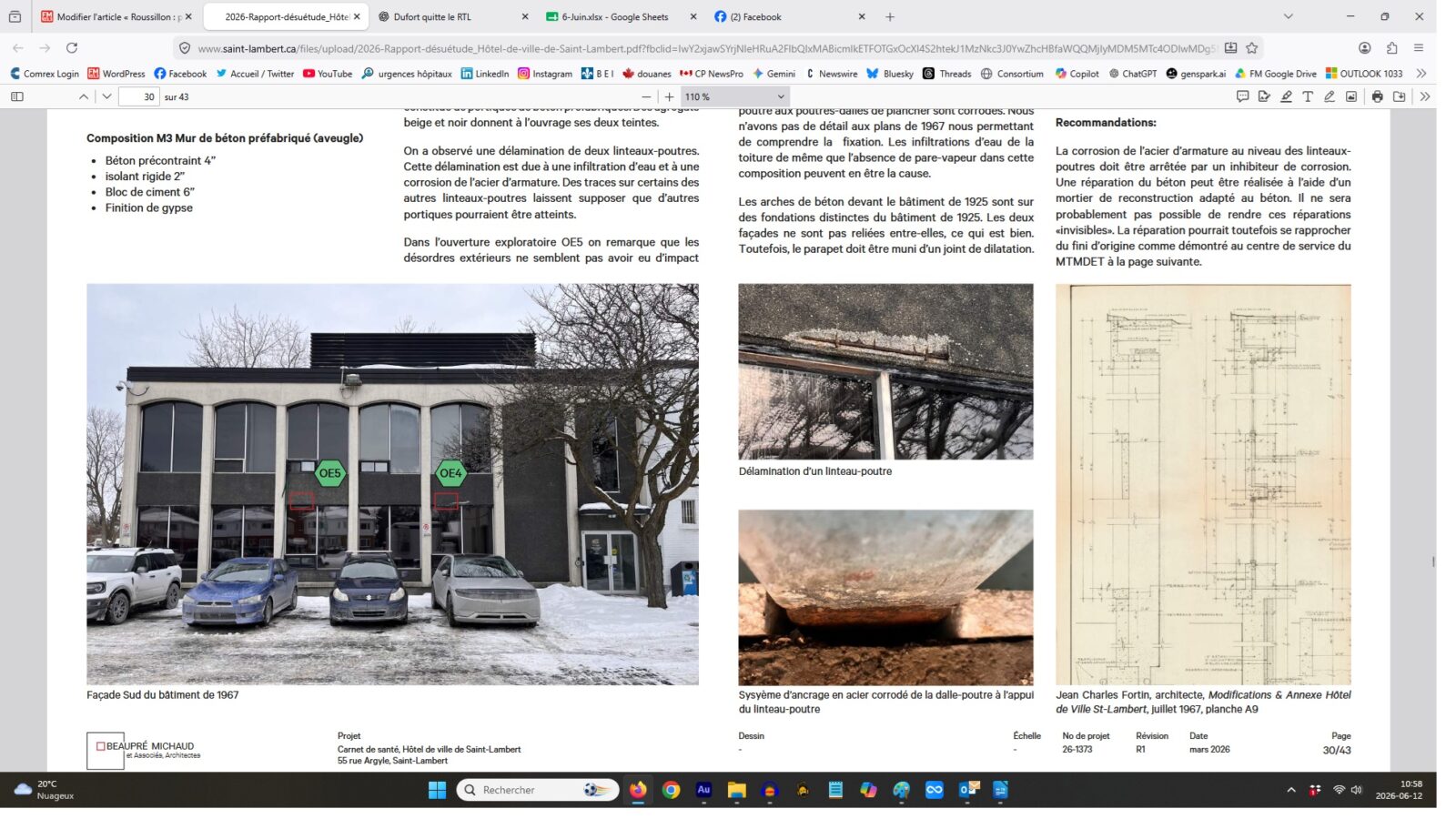This screenshot has width=1456, height=819.
Task: Toggle the bookmark star for this page
Action: (x=1252, y=48)
